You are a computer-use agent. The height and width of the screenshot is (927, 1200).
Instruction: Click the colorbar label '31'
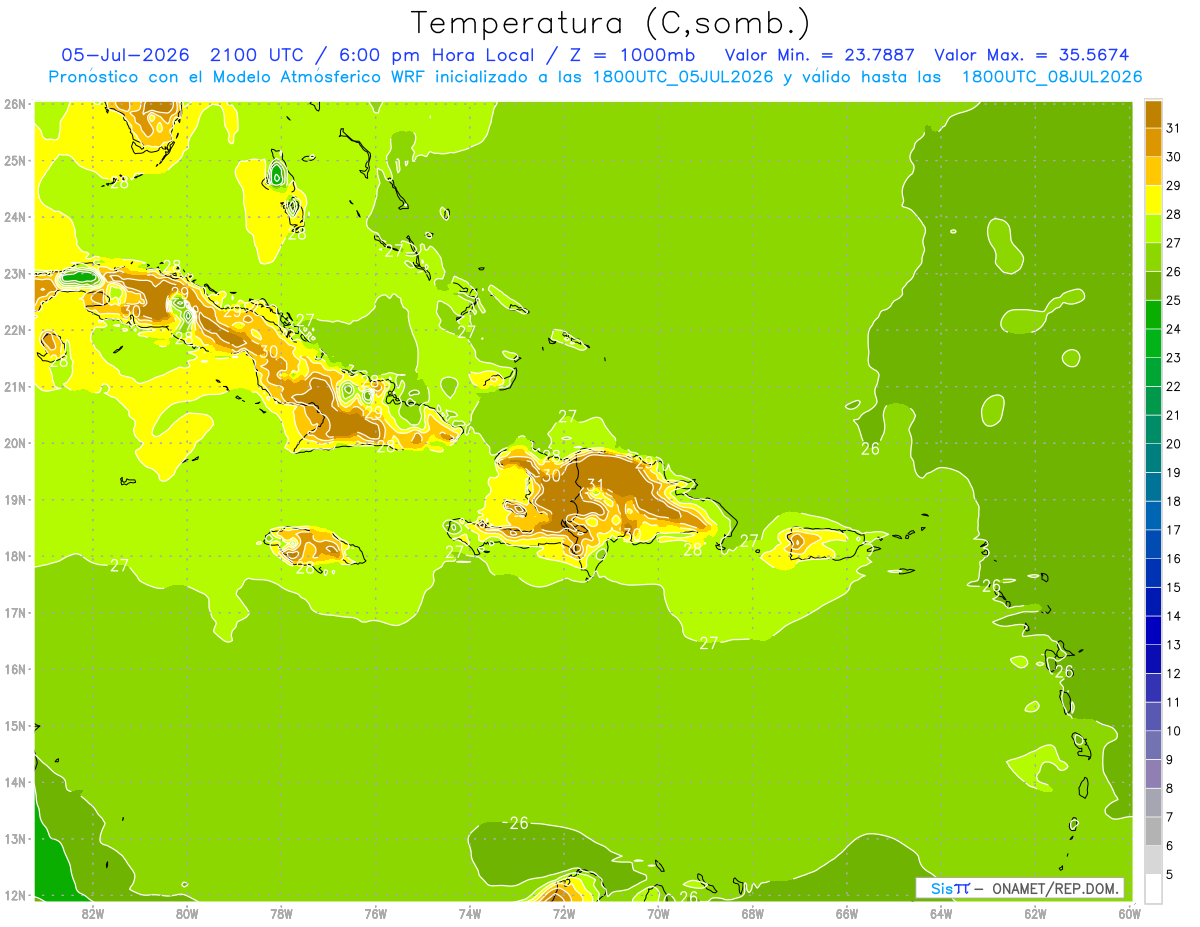[1175, 128]
